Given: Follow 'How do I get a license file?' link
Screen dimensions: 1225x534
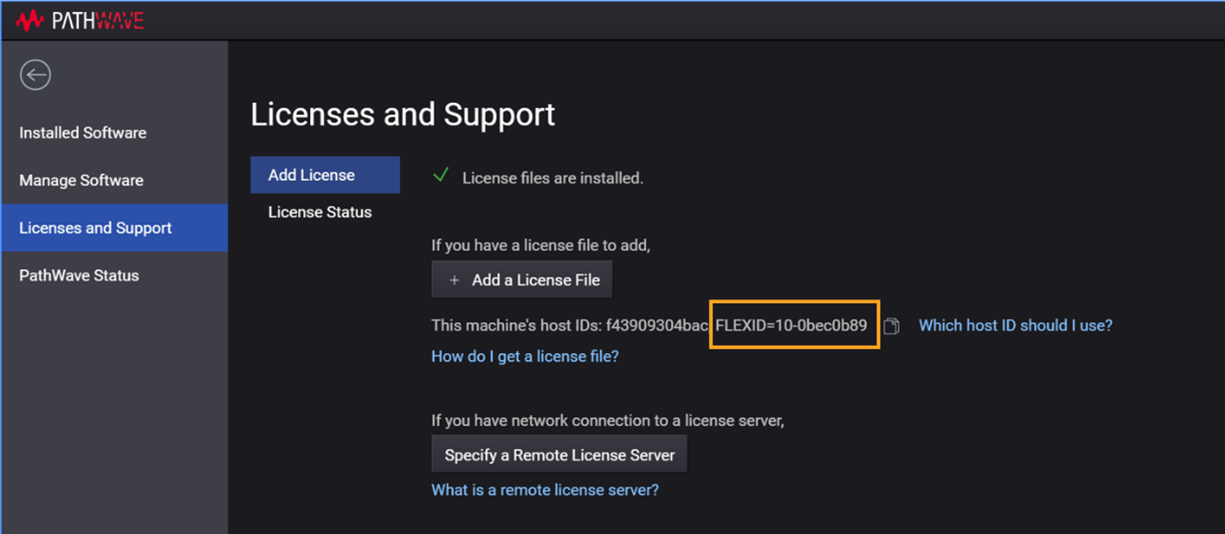Looking at the screenshot, I should click(525, 356).
